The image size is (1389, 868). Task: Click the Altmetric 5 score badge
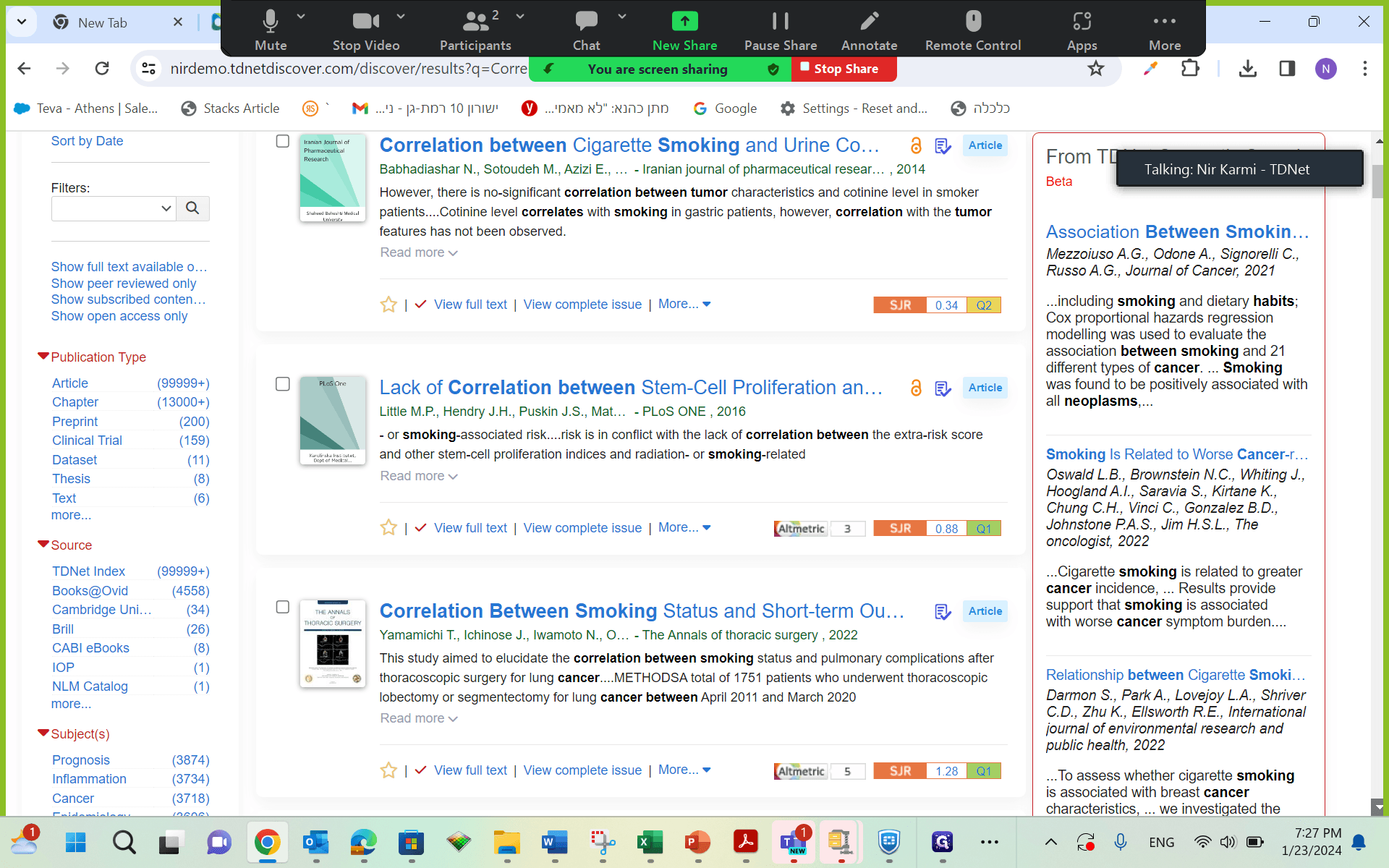[819, 771]
